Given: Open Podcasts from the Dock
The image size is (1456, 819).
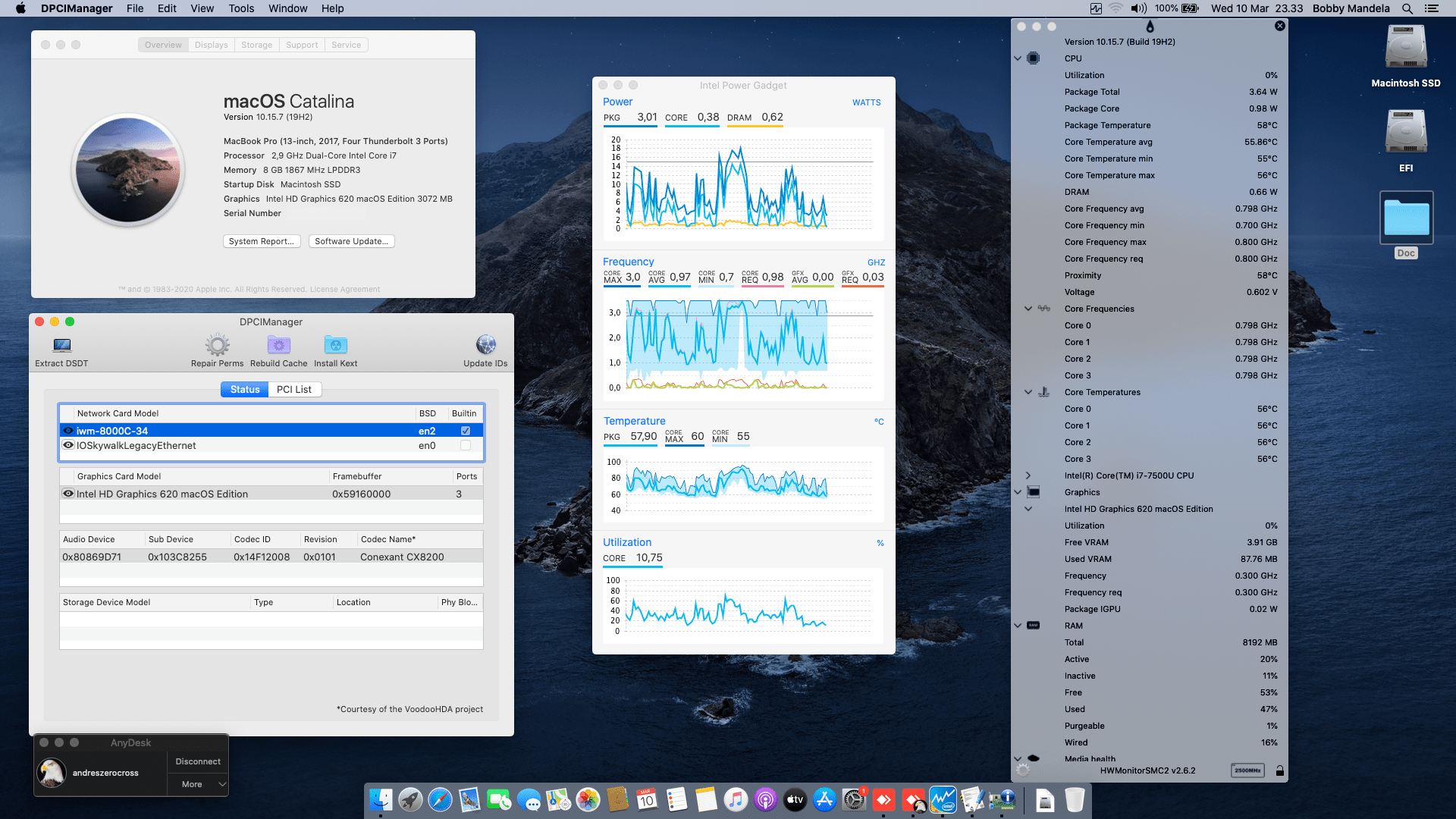Looking at the screenshot, I should 765,799.
